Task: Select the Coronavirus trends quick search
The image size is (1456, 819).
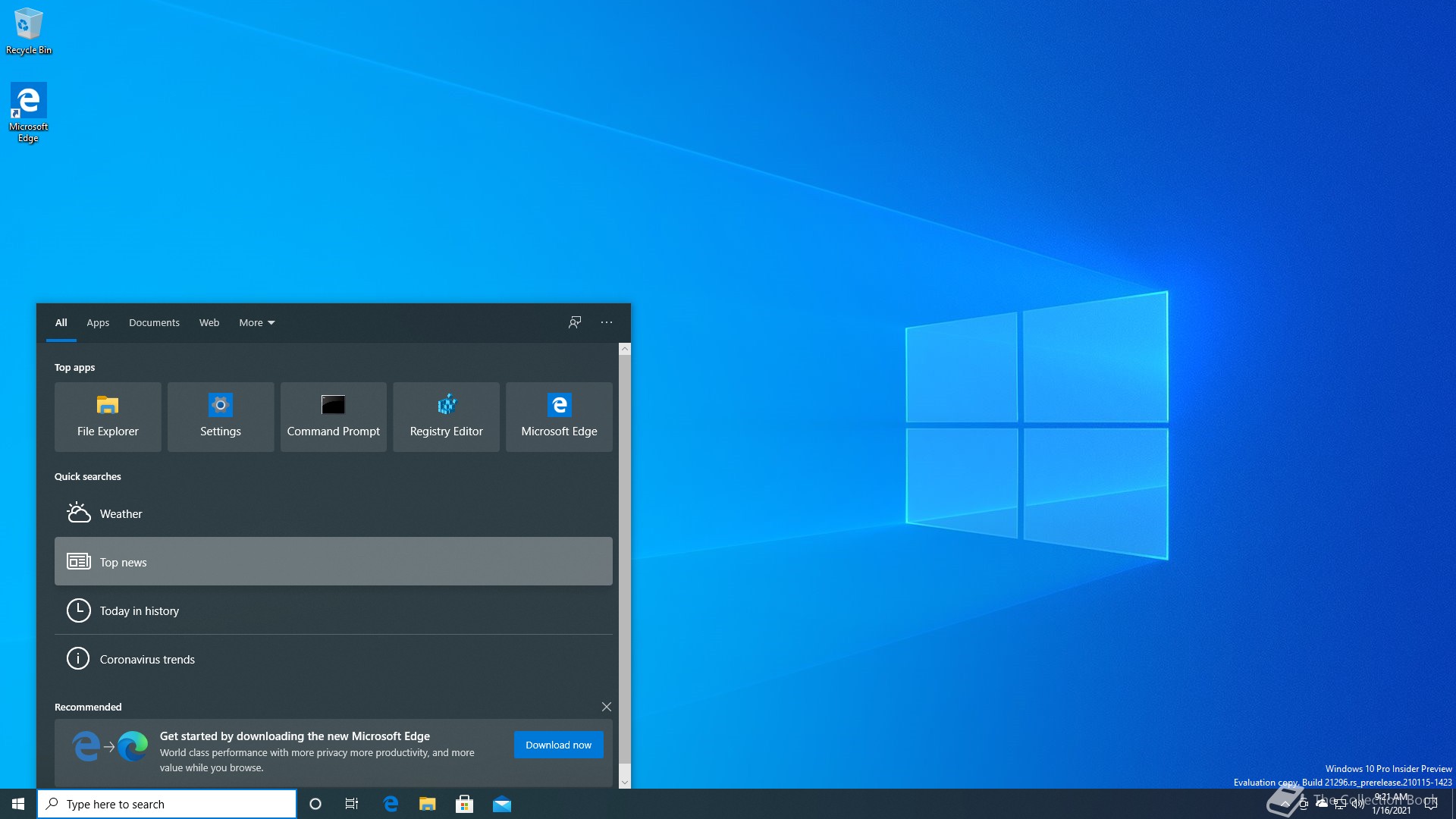Action: (334, 659)
